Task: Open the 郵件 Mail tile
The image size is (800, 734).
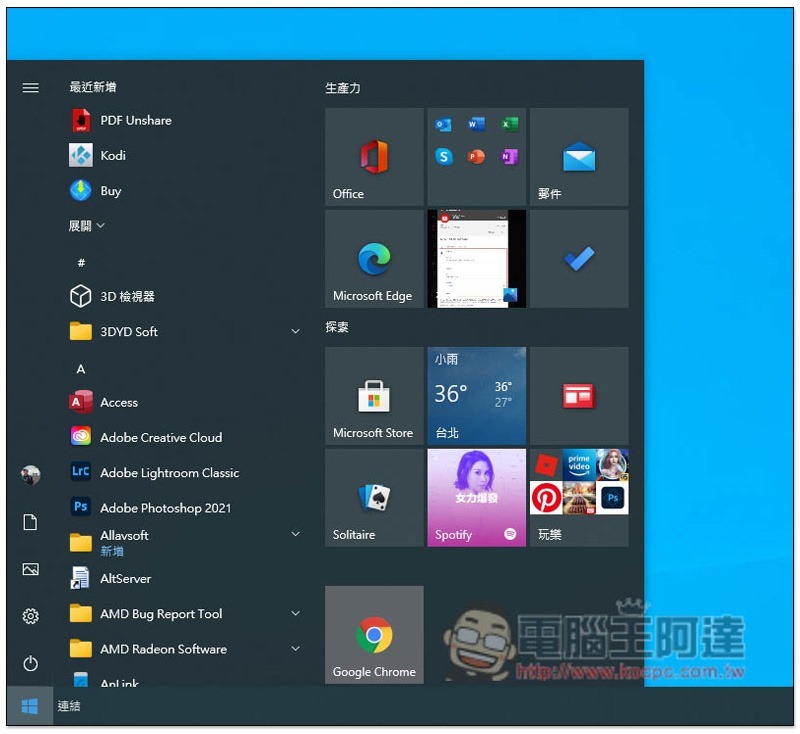Action: (579, 157)
